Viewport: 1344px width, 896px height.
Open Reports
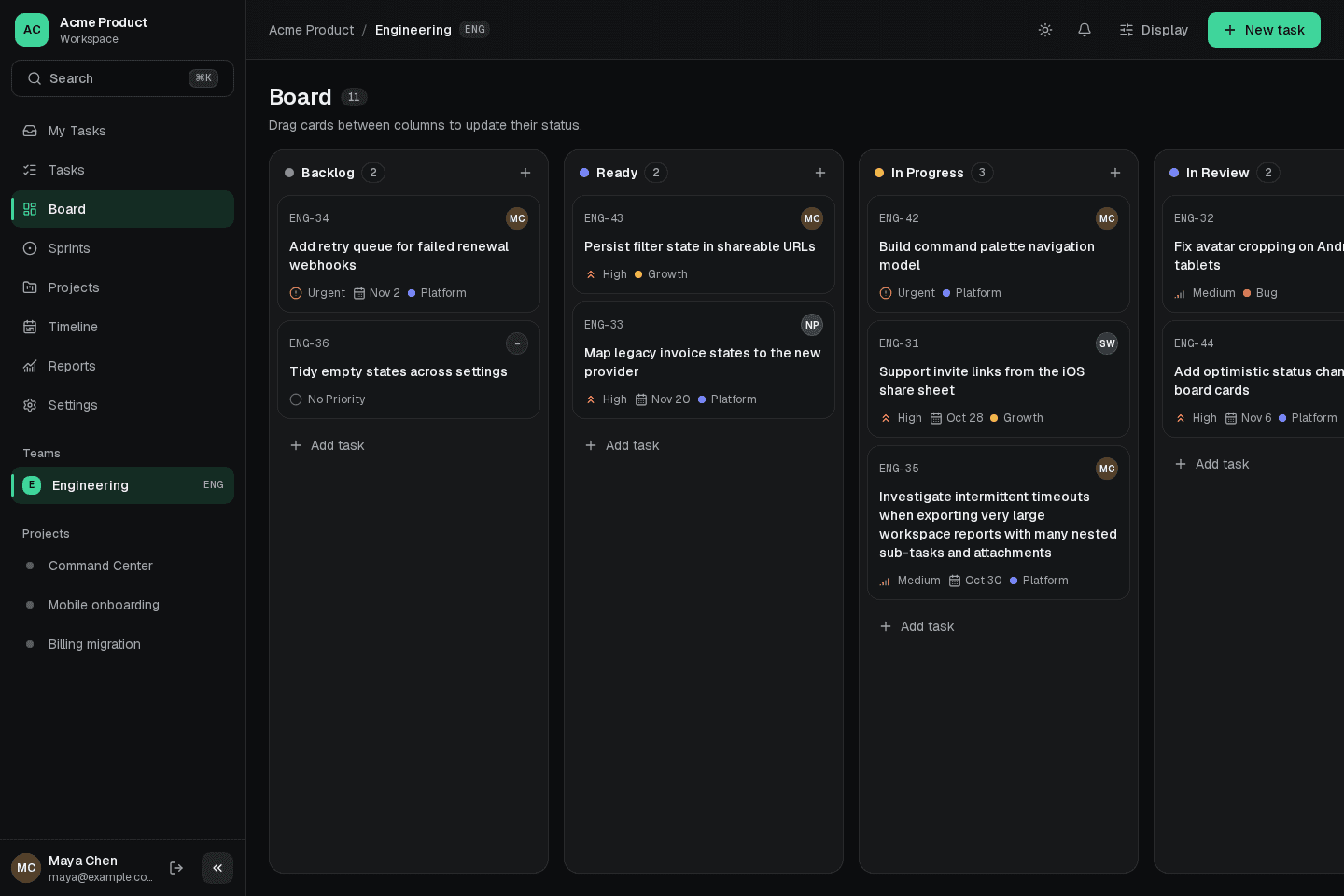pos(122,366)
